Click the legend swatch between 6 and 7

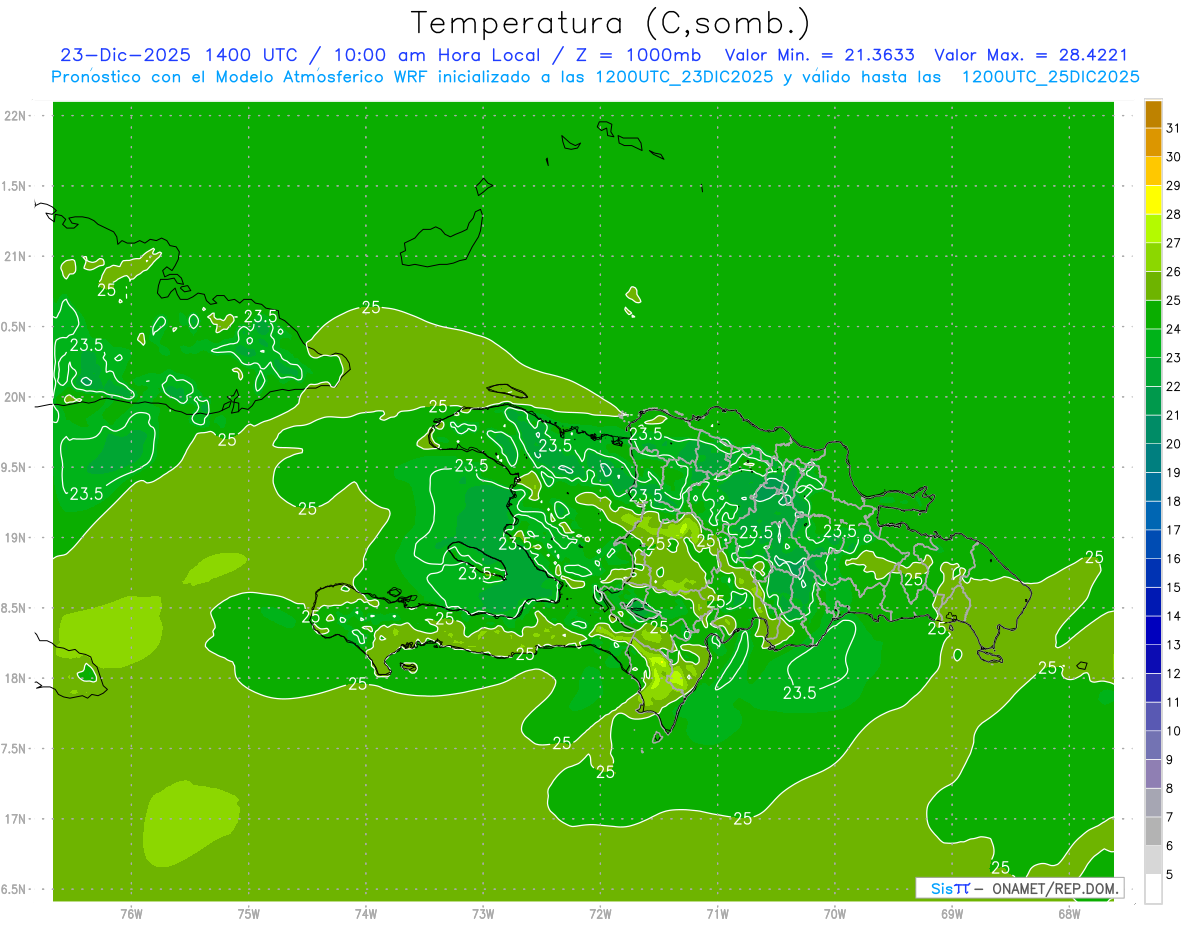[1153, 832]
